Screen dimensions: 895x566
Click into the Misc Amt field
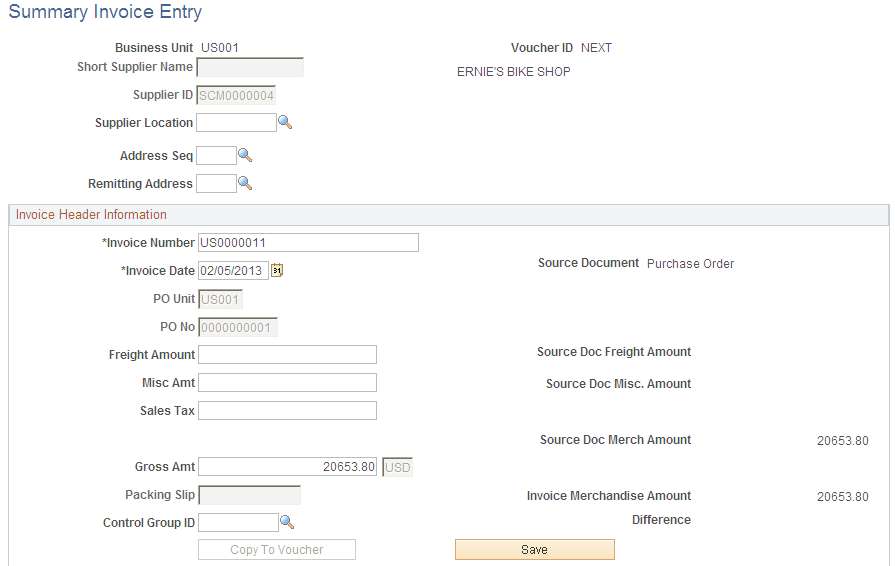pyautogui.click(x=287, y=382)
